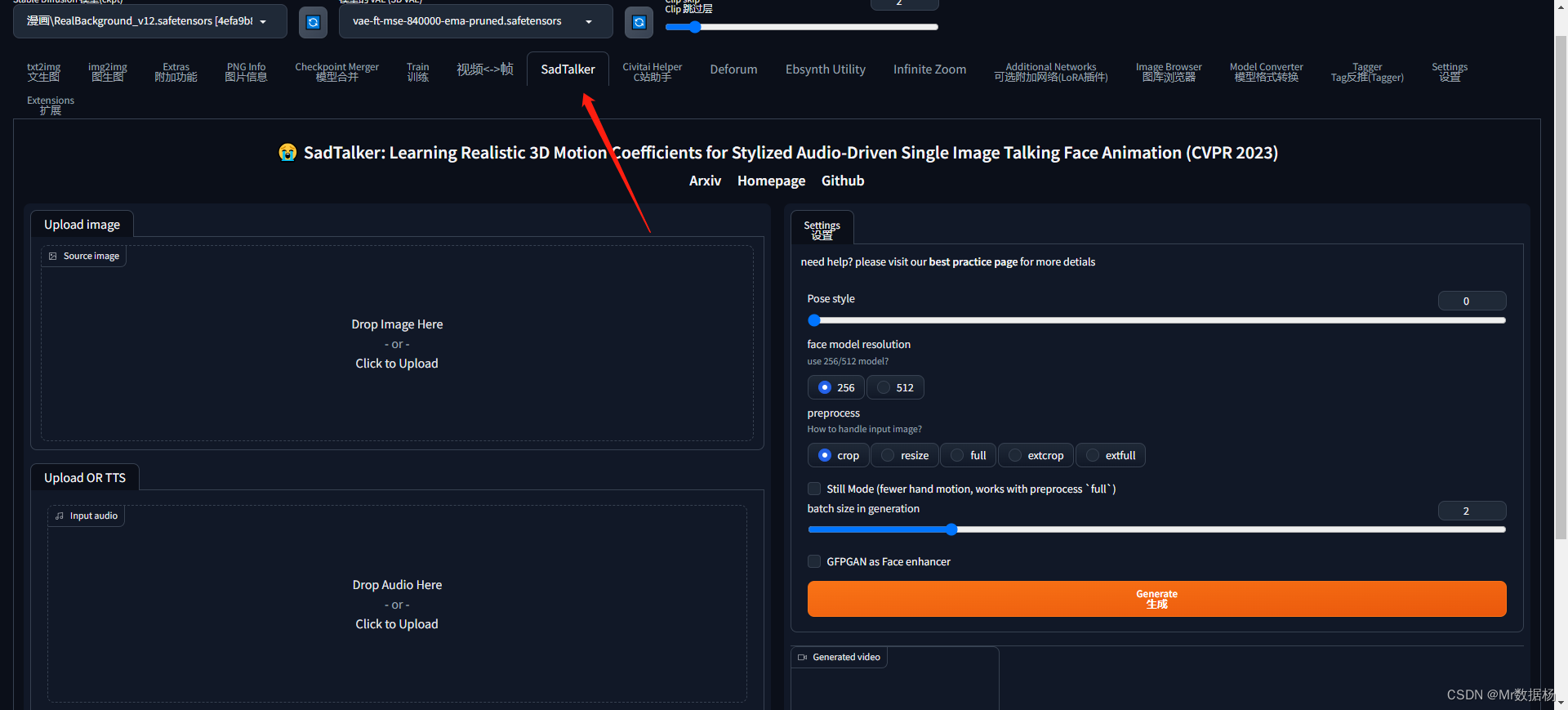Screen dimensions: 1568x710
Task: Open the Tagger tab
Action: tap(1368, 72)
